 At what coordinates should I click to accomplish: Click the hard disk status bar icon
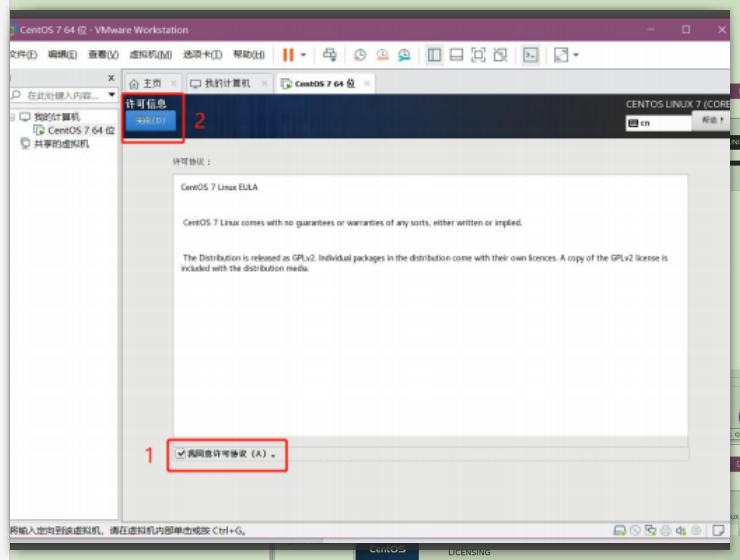(x=620, y=531)
